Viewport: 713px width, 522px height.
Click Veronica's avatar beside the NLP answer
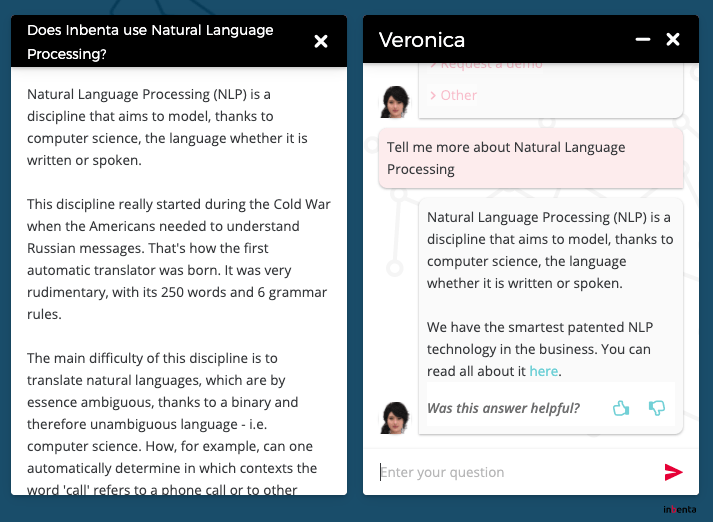tap(396, 417)
